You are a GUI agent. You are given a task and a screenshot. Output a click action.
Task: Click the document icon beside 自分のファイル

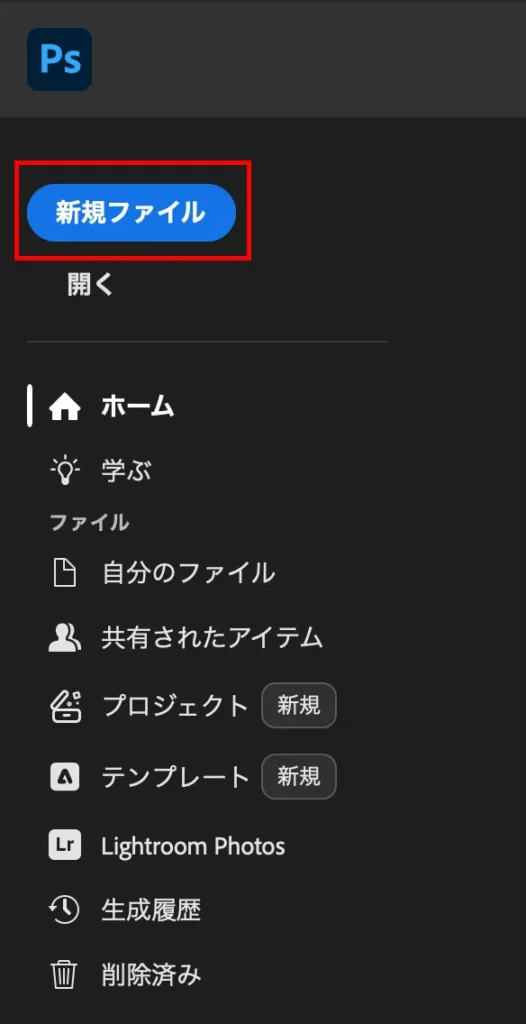(x=65, y=573)
